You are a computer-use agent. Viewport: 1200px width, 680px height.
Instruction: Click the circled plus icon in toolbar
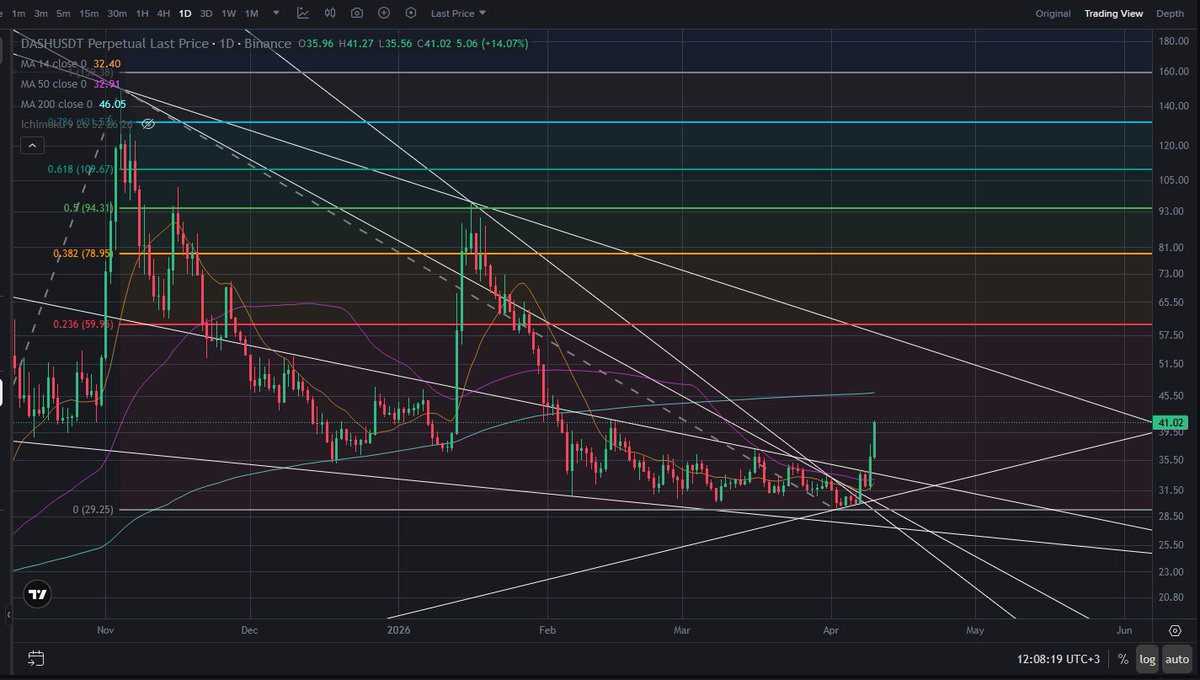click(384, 14)
